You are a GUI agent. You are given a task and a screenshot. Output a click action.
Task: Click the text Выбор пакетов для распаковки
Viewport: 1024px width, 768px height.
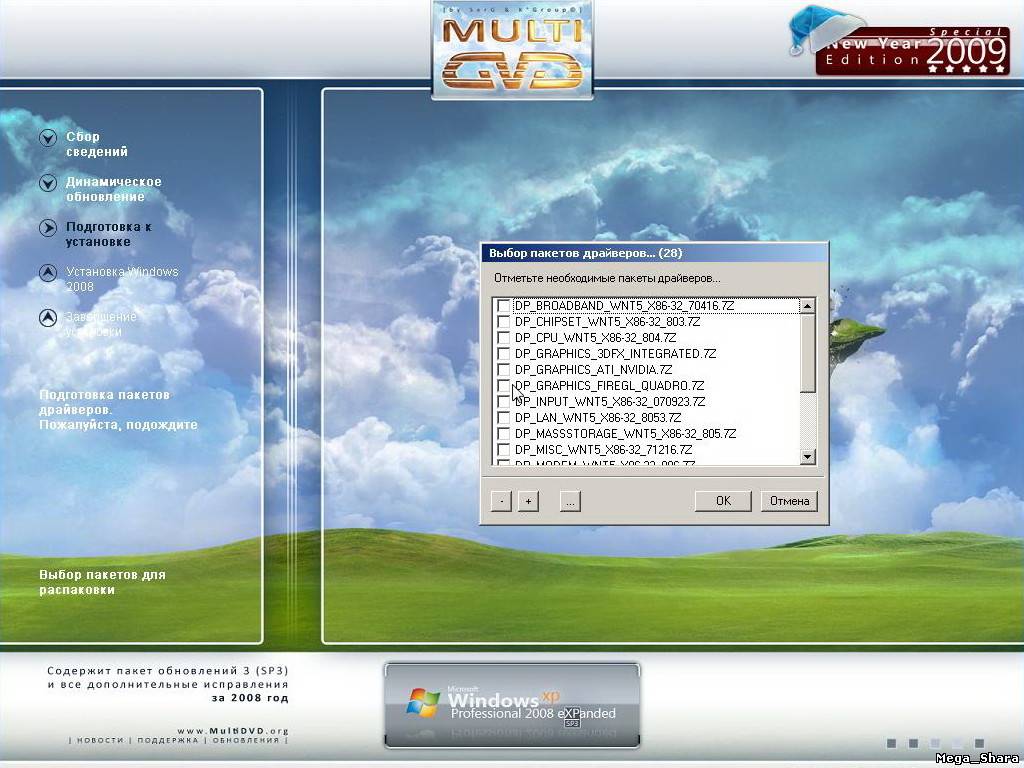click(x=103, y=582)
